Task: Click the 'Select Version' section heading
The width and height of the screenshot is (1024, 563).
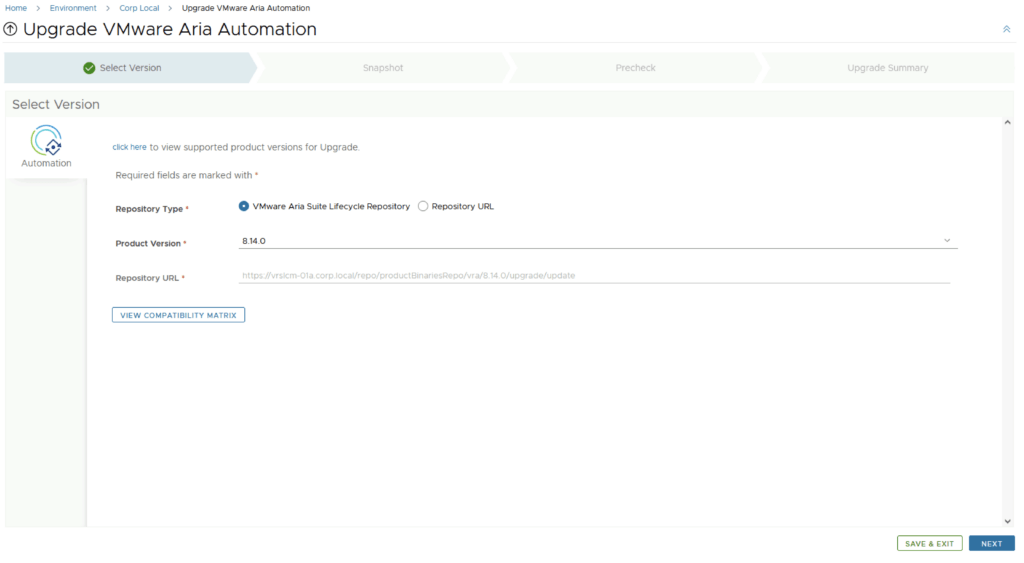Action: click(56, 105)
